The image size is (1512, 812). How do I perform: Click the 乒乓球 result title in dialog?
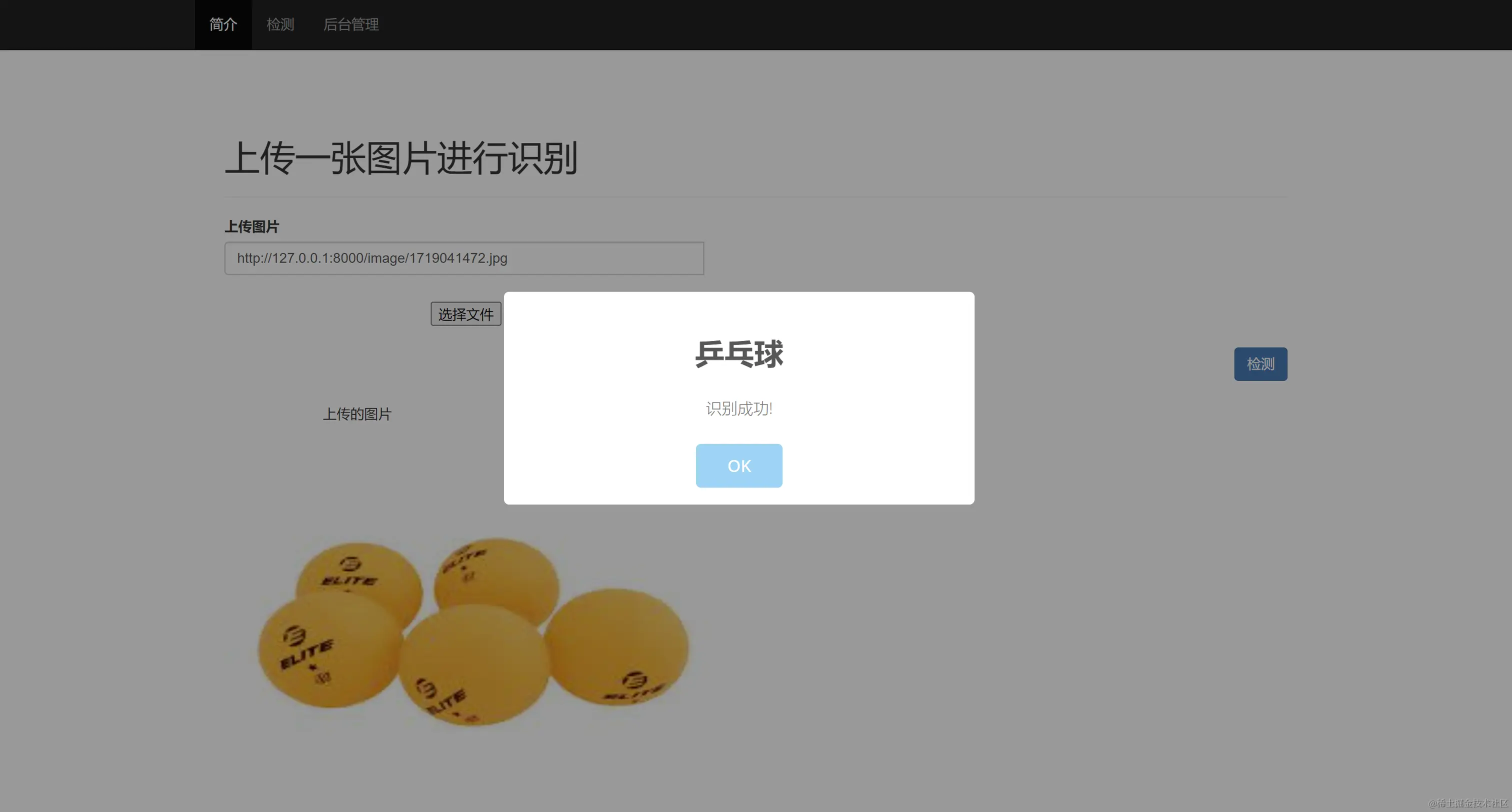tap(738, 354)
